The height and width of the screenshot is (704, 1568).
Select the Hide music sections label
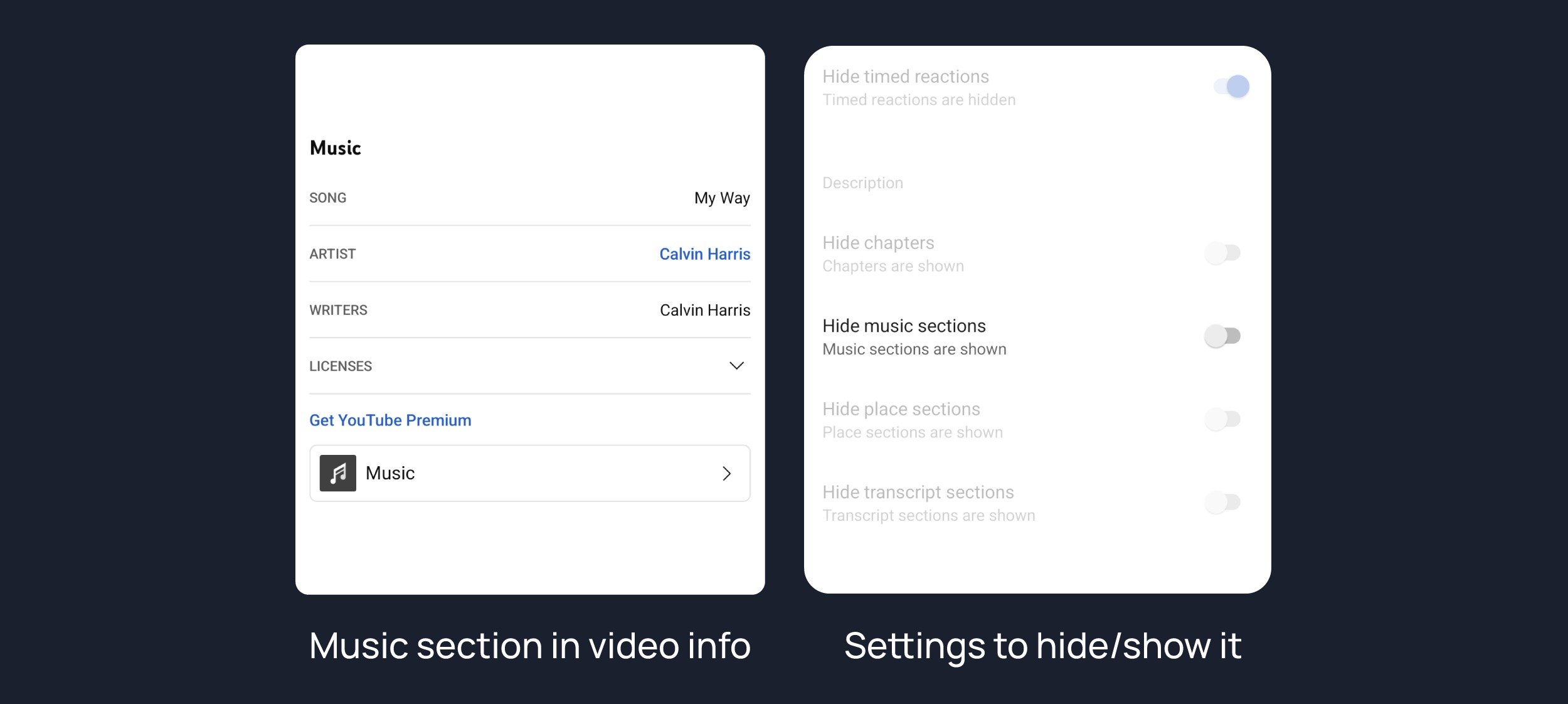click(x=904, y=326)
